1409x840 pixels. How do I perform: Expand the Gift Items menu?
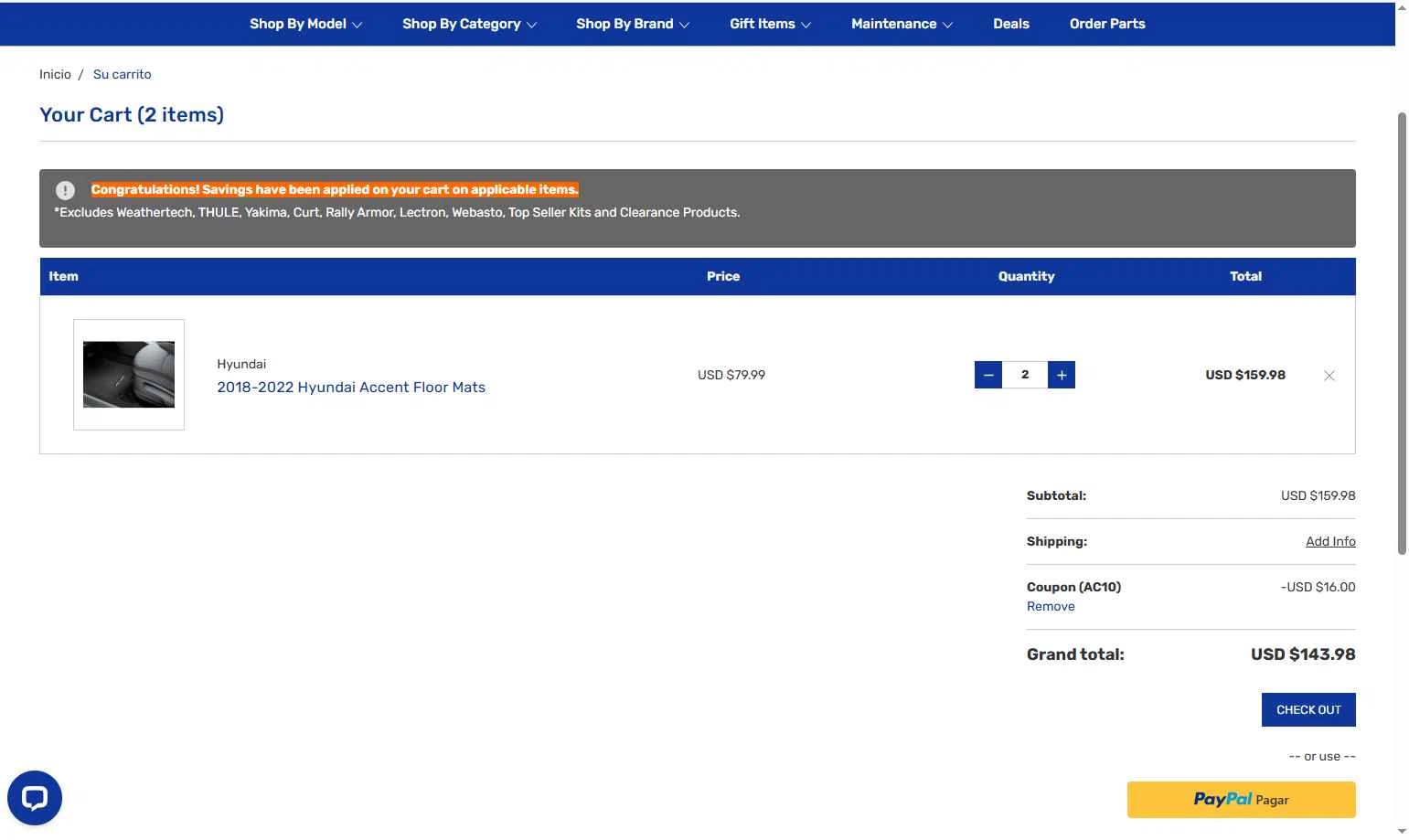[x=770, y=24]
